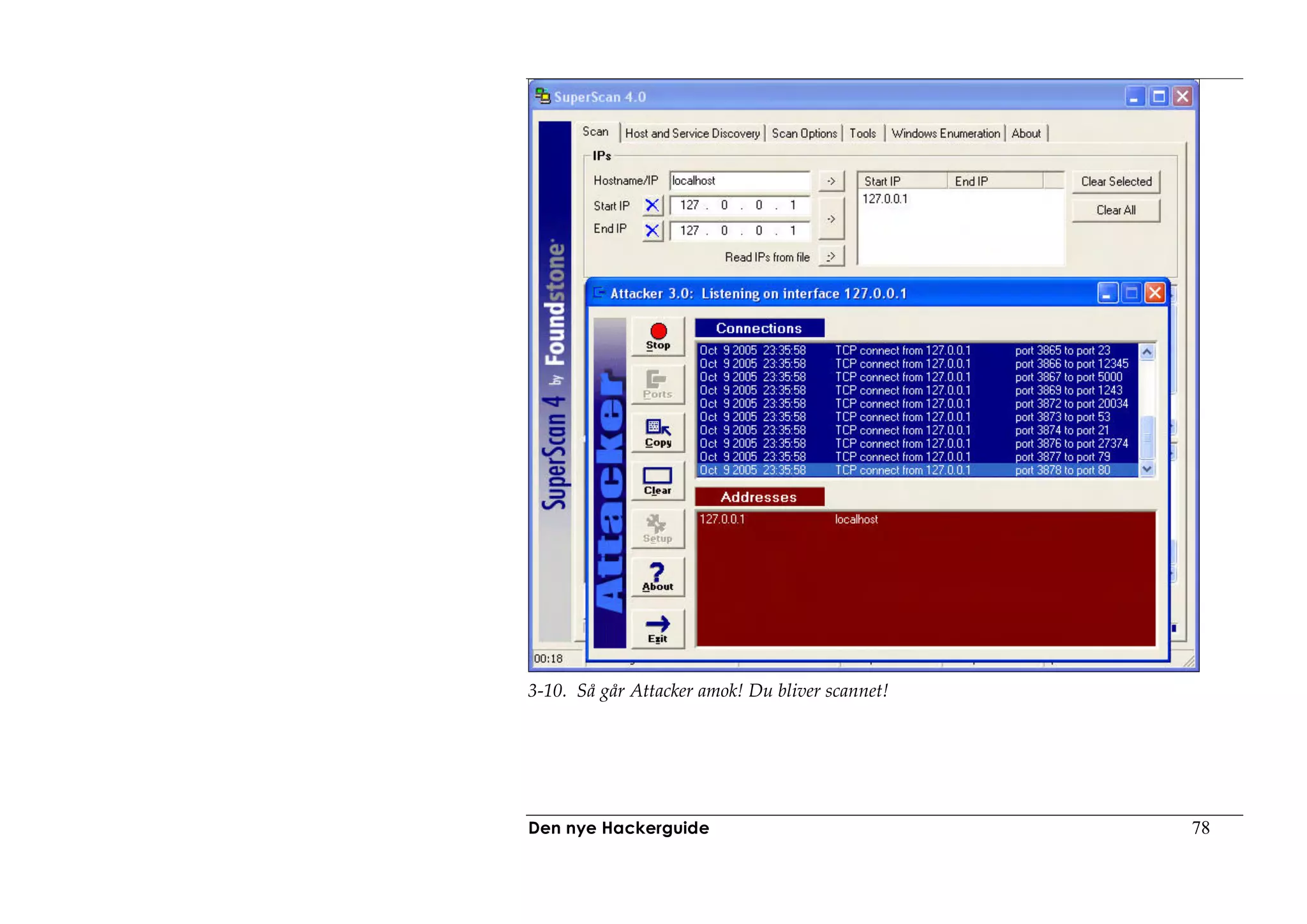Add IP range with middle arrow button

click(831, 219)
